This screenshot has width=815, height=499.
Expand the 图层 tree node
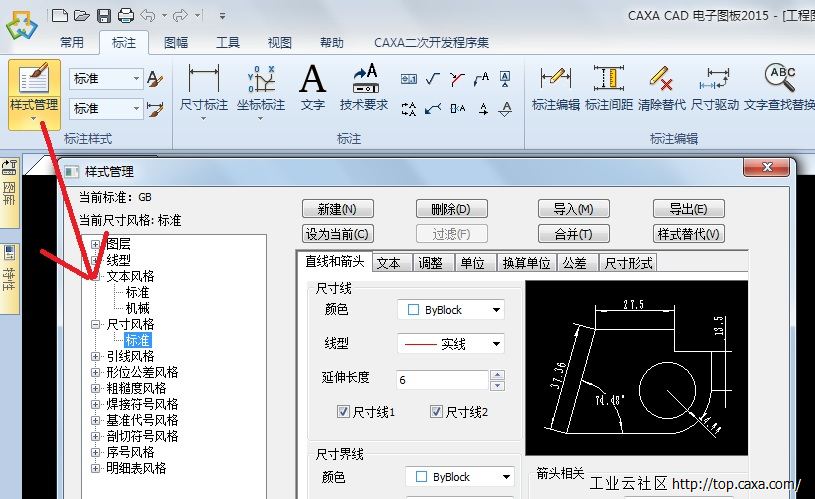click(x=96, y=244)
